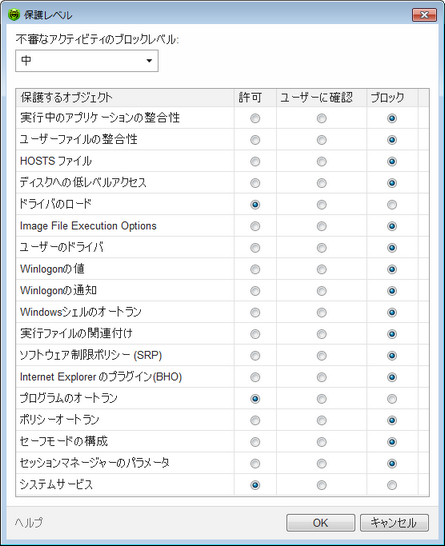Image resolution: width=445 pixels, height=546 pixels.
Task: Close the 保護レベル dialog window
Action: pos(424,15)
